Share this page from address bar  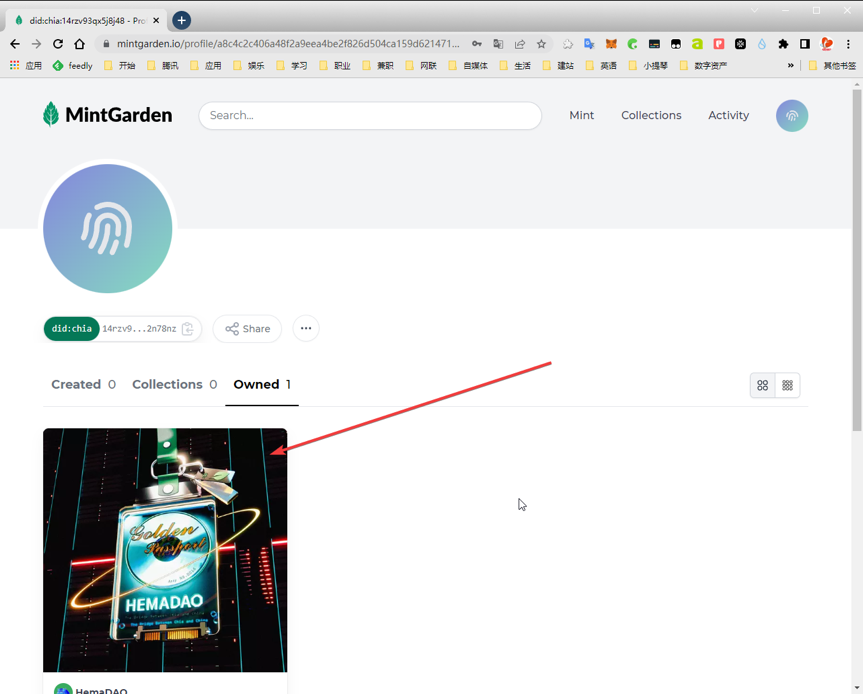pos(520,44)
